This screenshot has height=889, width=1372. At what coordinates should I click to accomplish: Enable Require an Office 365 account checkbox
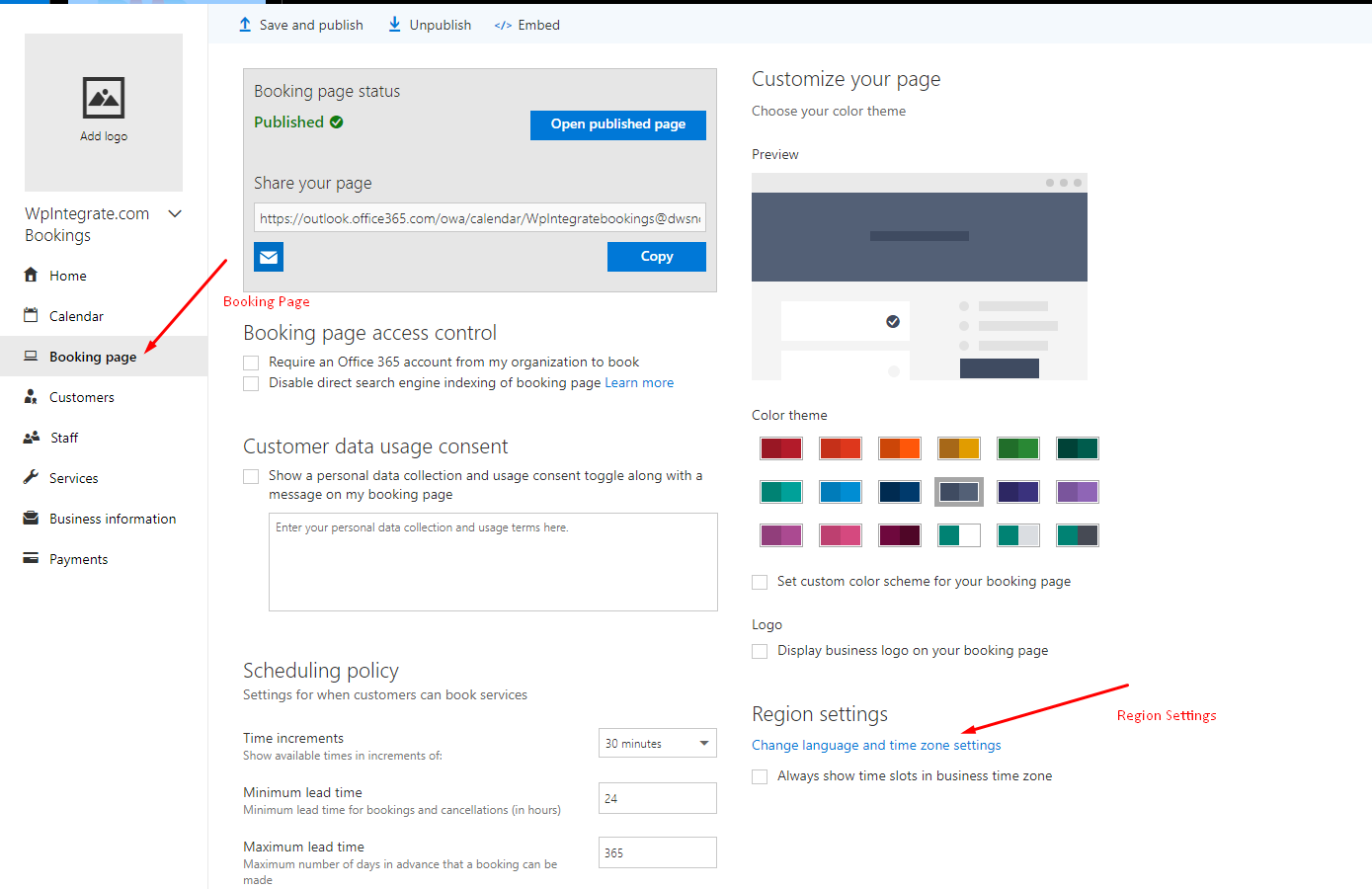pyautogui.click(x=251, y=363)
